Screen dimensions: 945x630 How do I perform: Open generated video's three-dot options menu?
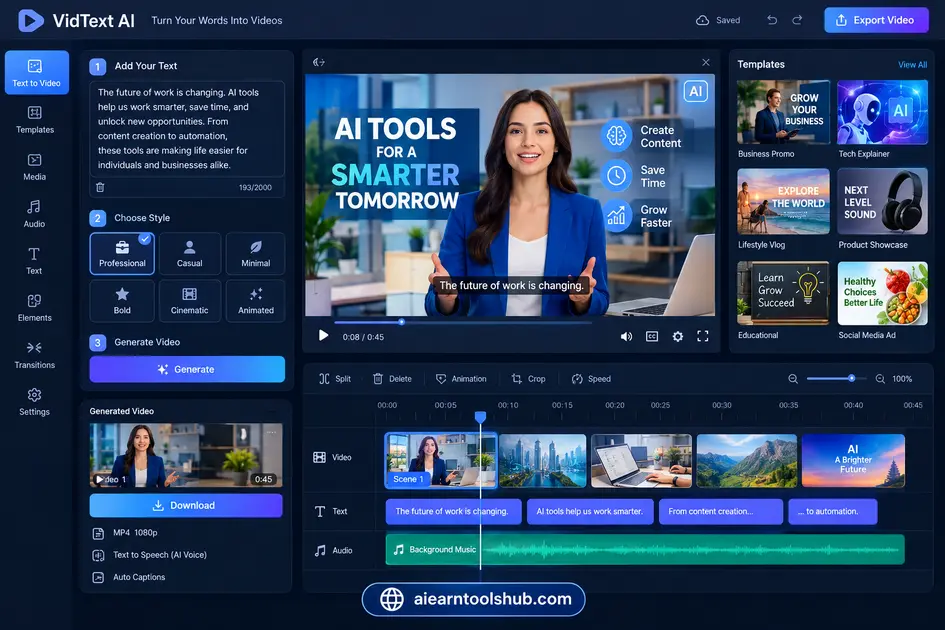271,432
